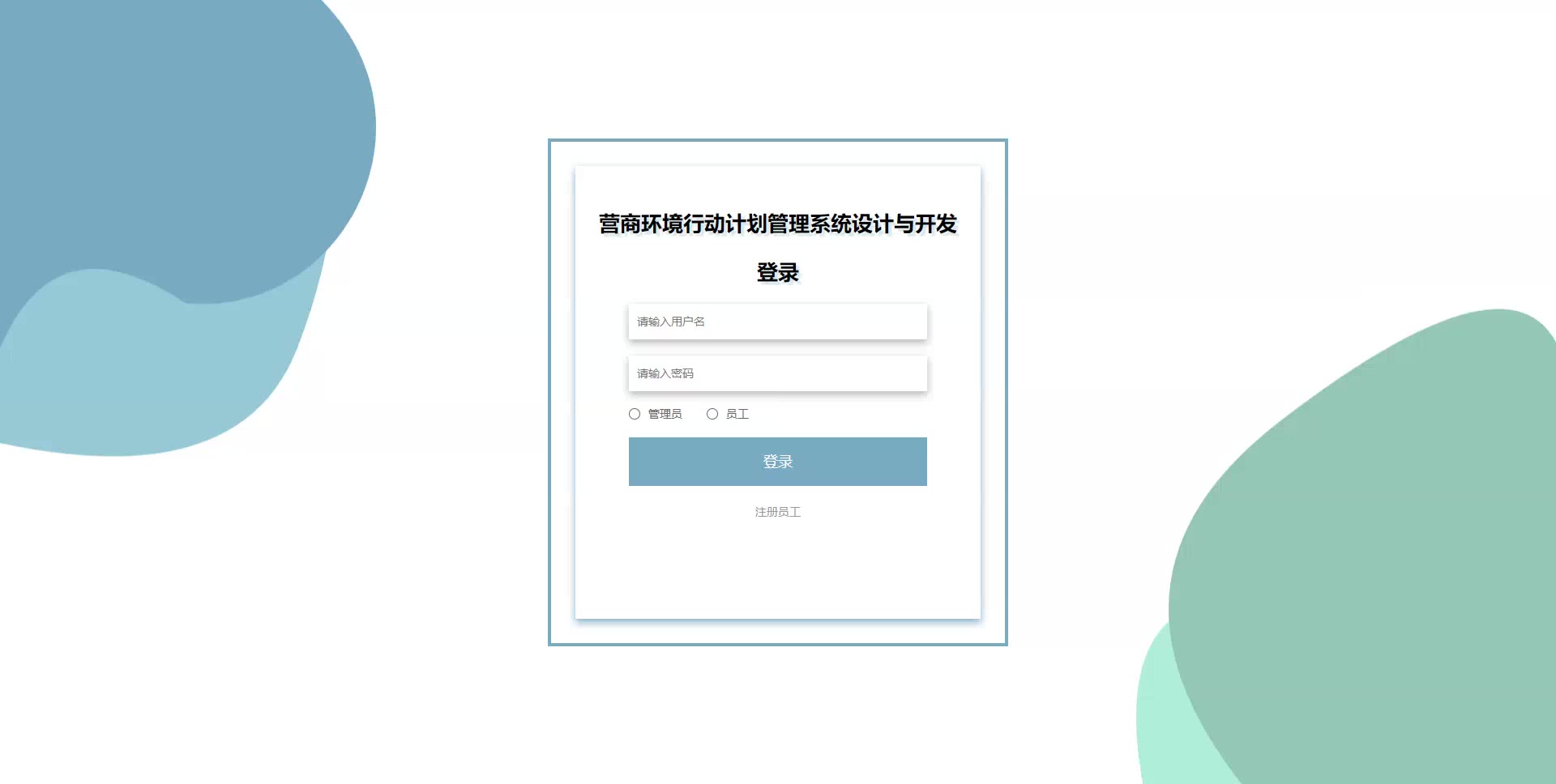The image size is (1556, 784).
Task: Focus the 请输入密码 password field
Action: point(777,373)
